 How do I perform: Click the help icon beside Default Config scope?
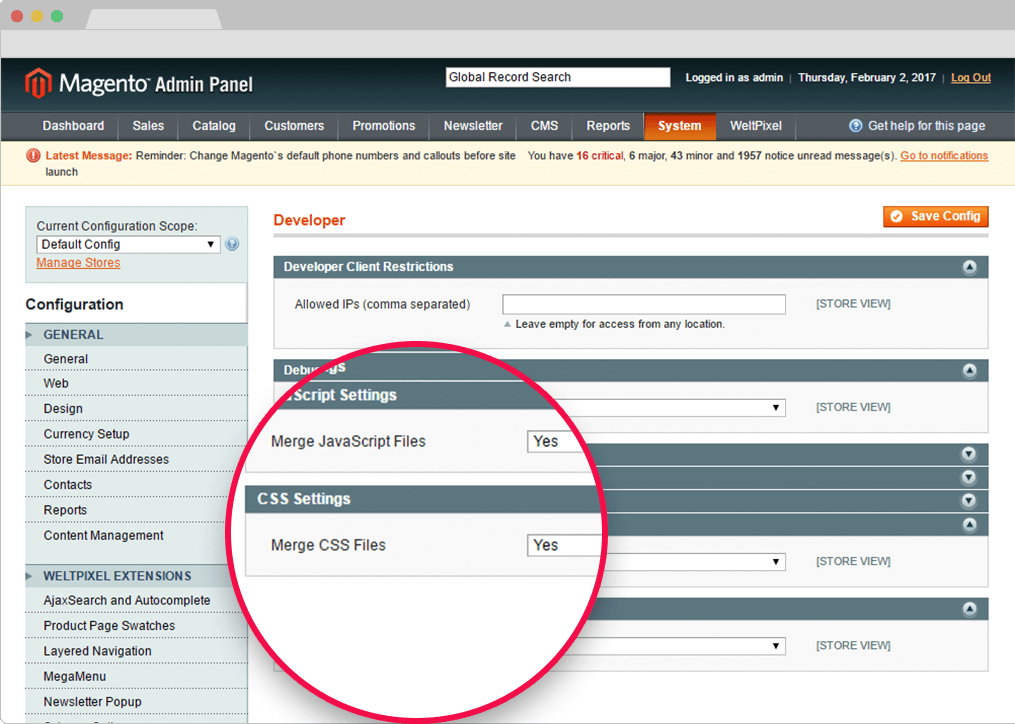click(x=232, y=244)
